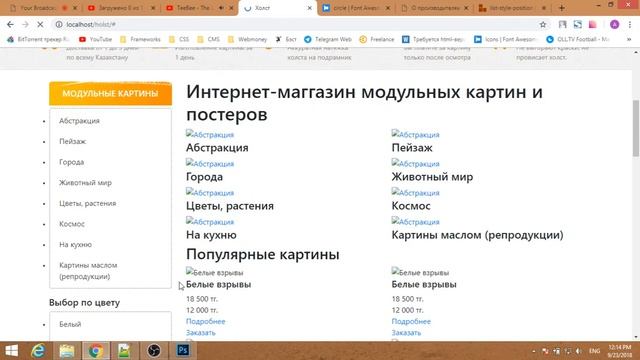Screen dimensions: 640x360
Task: Switch to the Your Broadcast tab
Action: [43, 8]
